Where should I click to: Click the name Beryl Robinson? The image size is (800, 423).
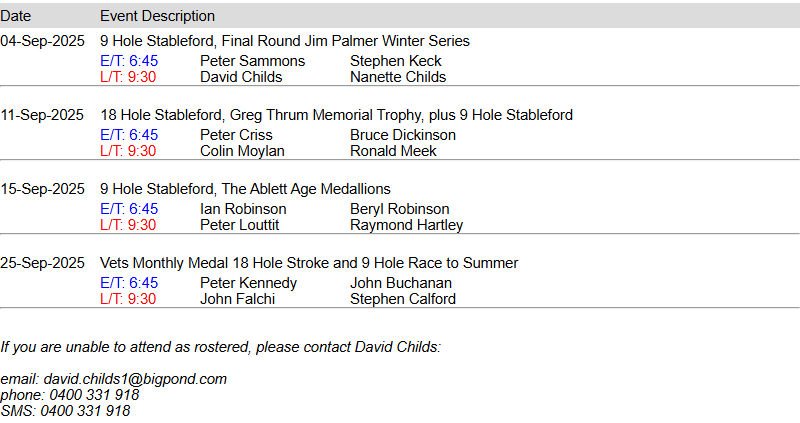tap(401, 209)
